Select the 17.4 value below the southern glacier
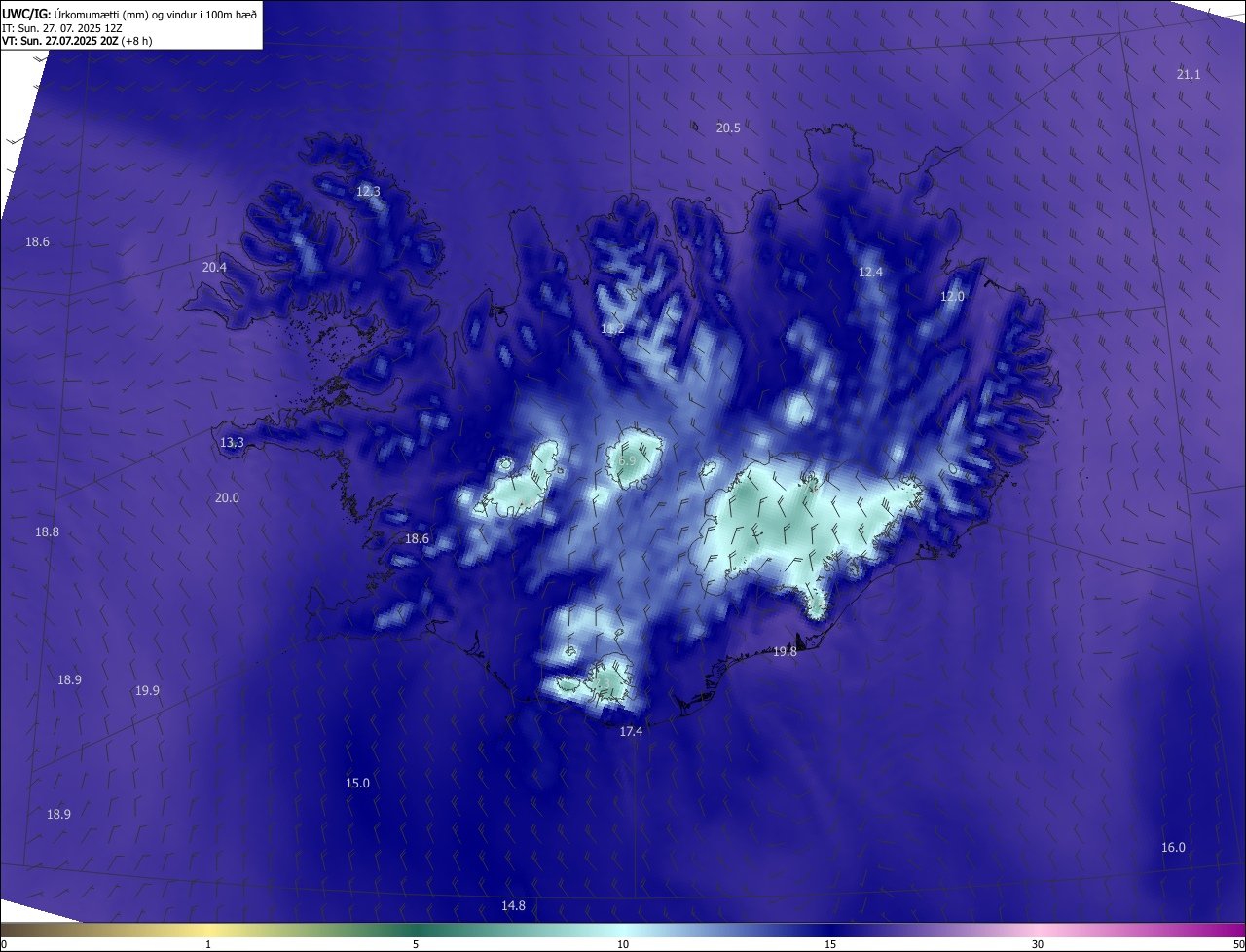 pyautogui.click(x=631, y=731)
